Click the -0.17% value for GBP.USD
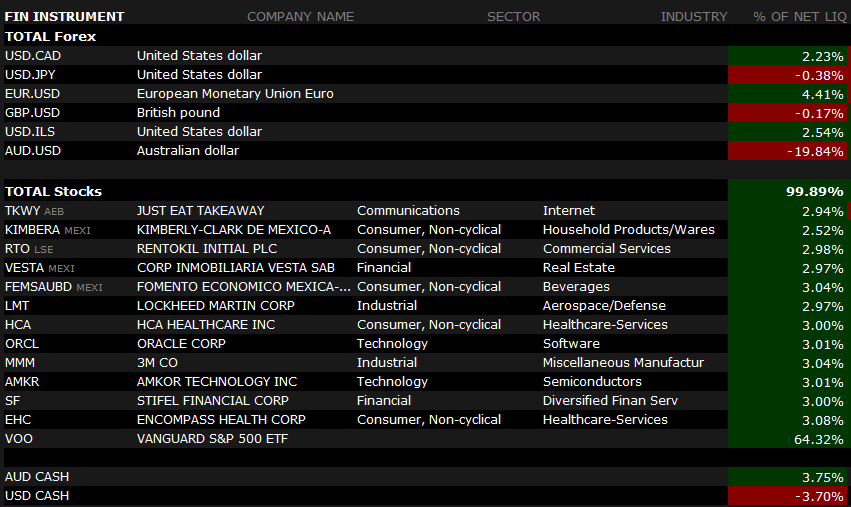851x507 pixels. [x=819, y=113]
